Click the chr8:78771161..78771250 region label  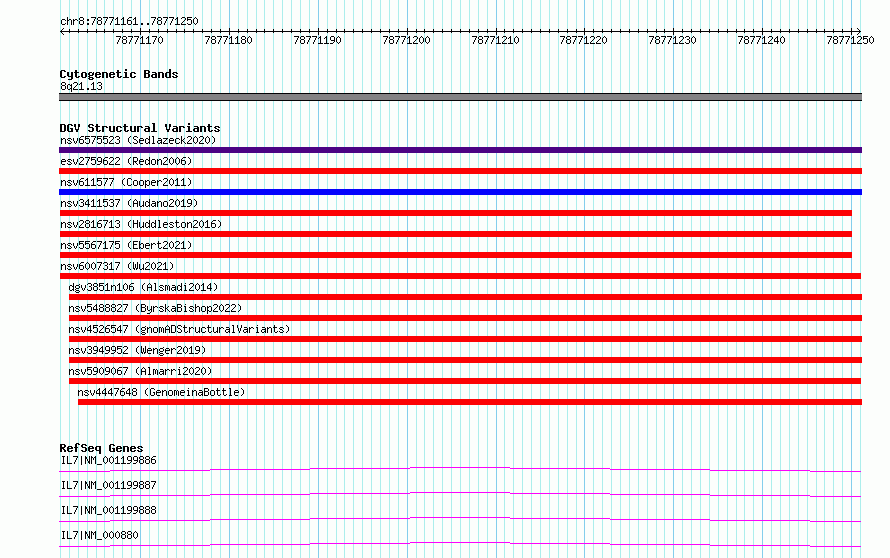click(129, 22)
